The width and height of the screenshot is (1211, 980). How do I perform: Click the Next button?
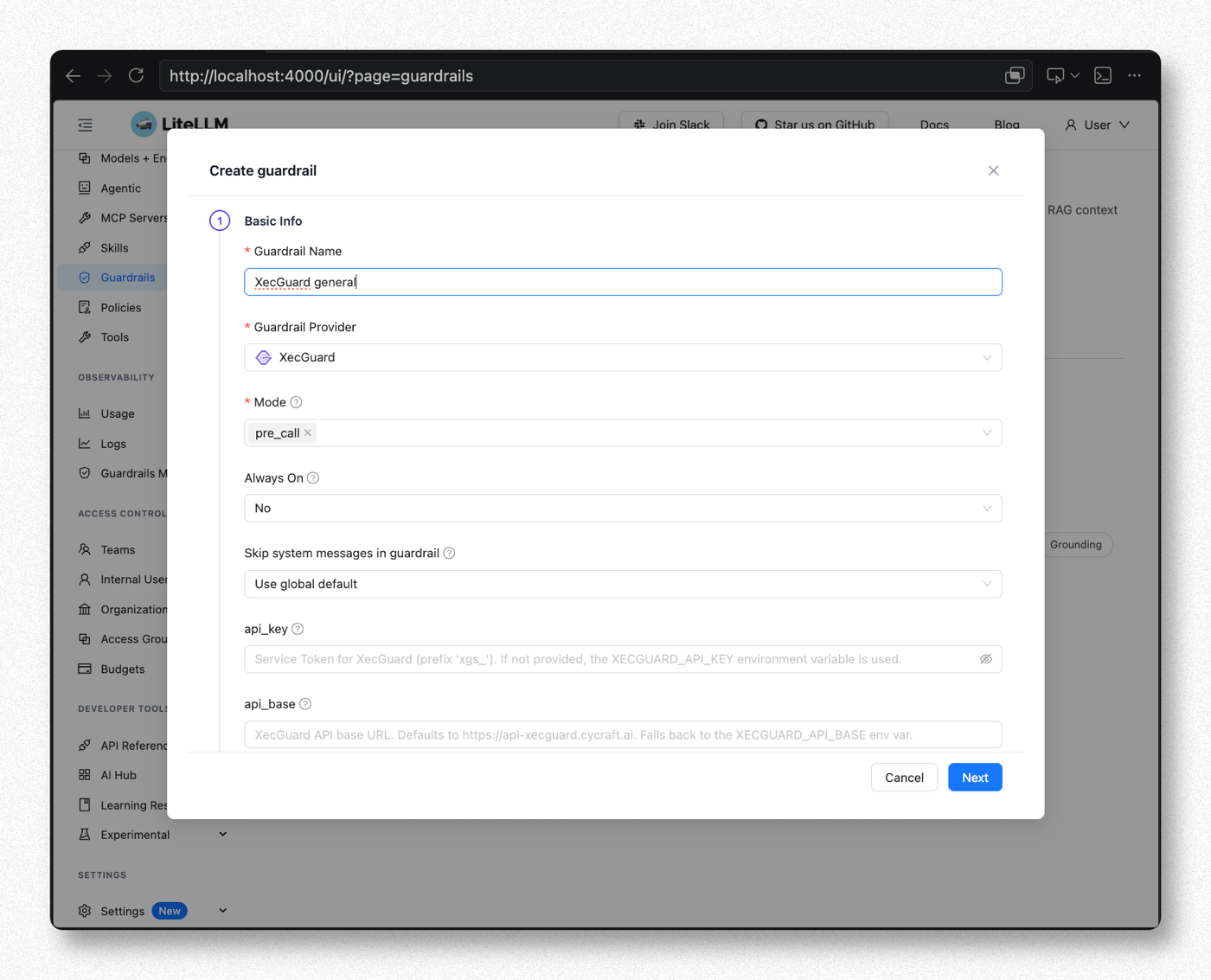tap(975, 778)
